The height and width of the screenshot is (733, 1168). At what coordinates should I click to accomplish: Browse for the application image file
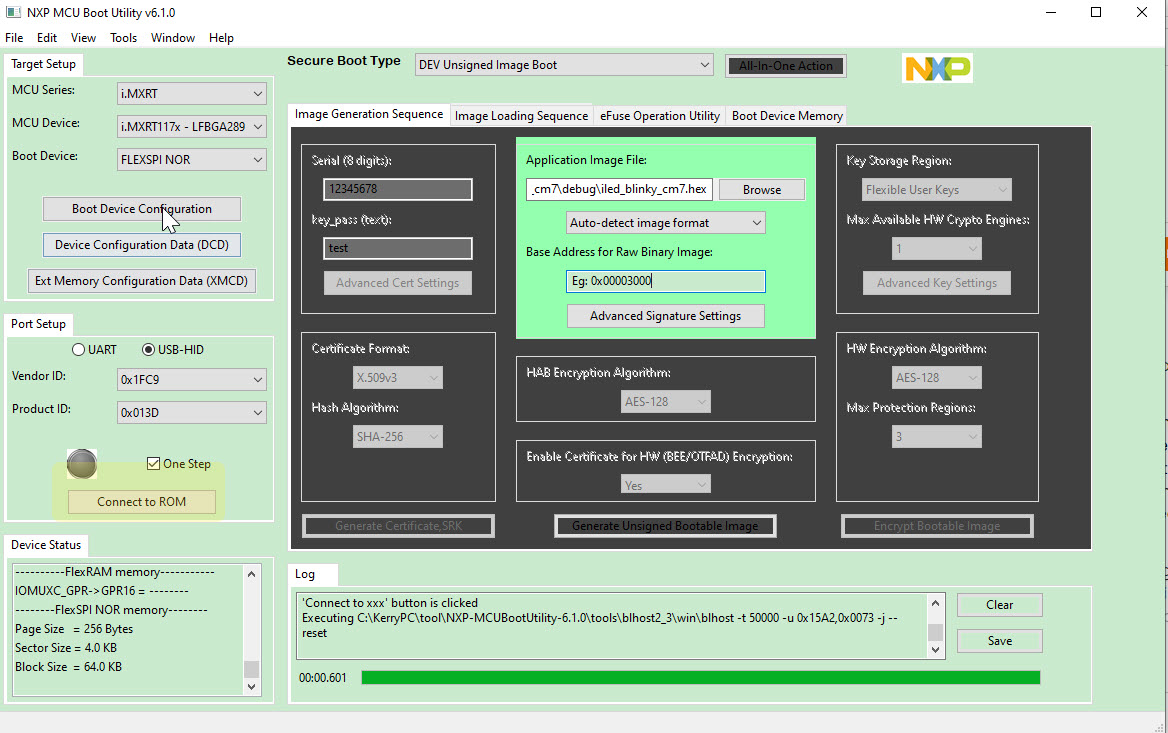761,189
